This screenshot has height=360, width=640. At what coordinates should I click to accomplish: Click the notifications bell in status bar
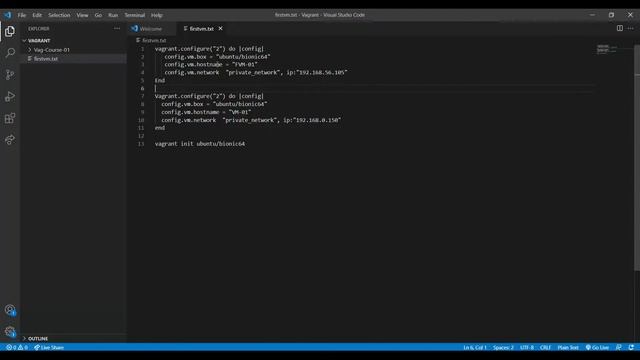click(631, 347)
